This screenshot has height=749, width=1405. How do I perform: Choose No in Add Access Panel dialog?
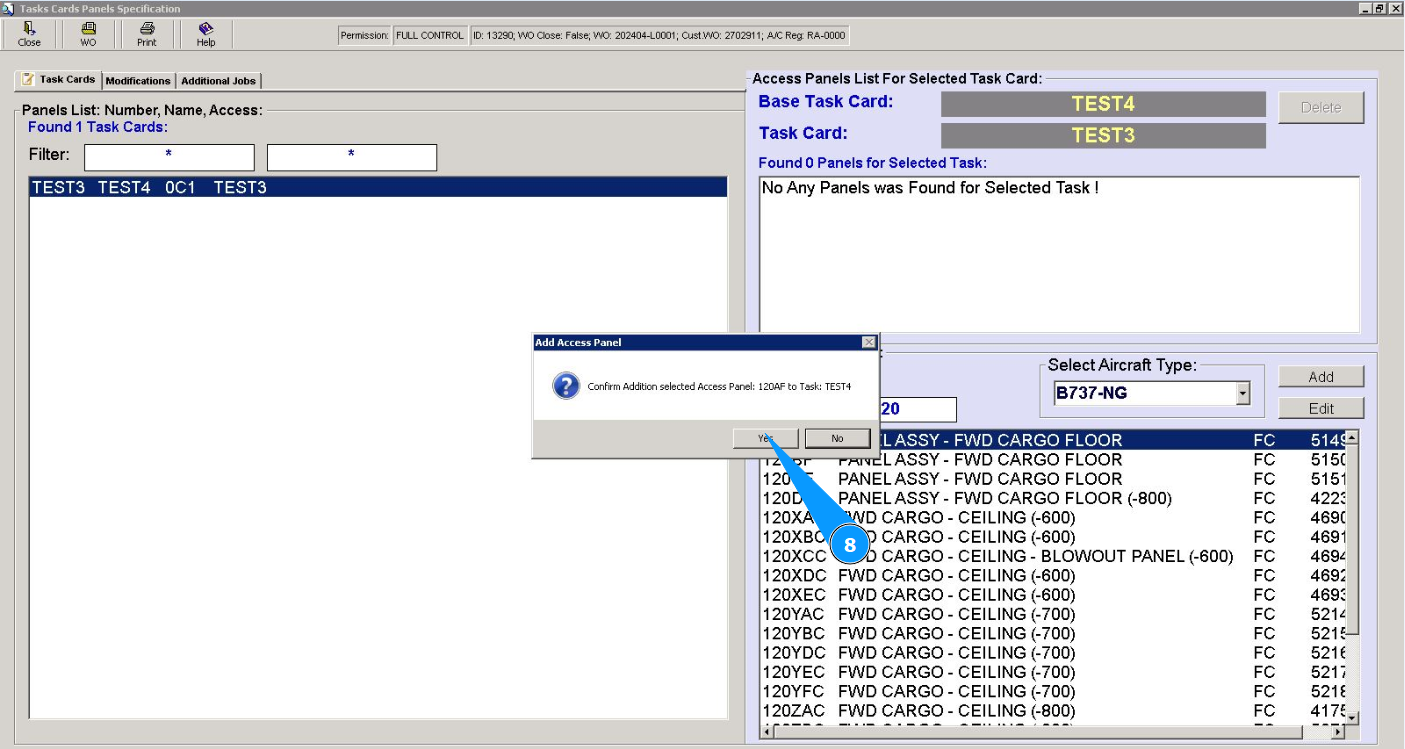click(837, 438)
